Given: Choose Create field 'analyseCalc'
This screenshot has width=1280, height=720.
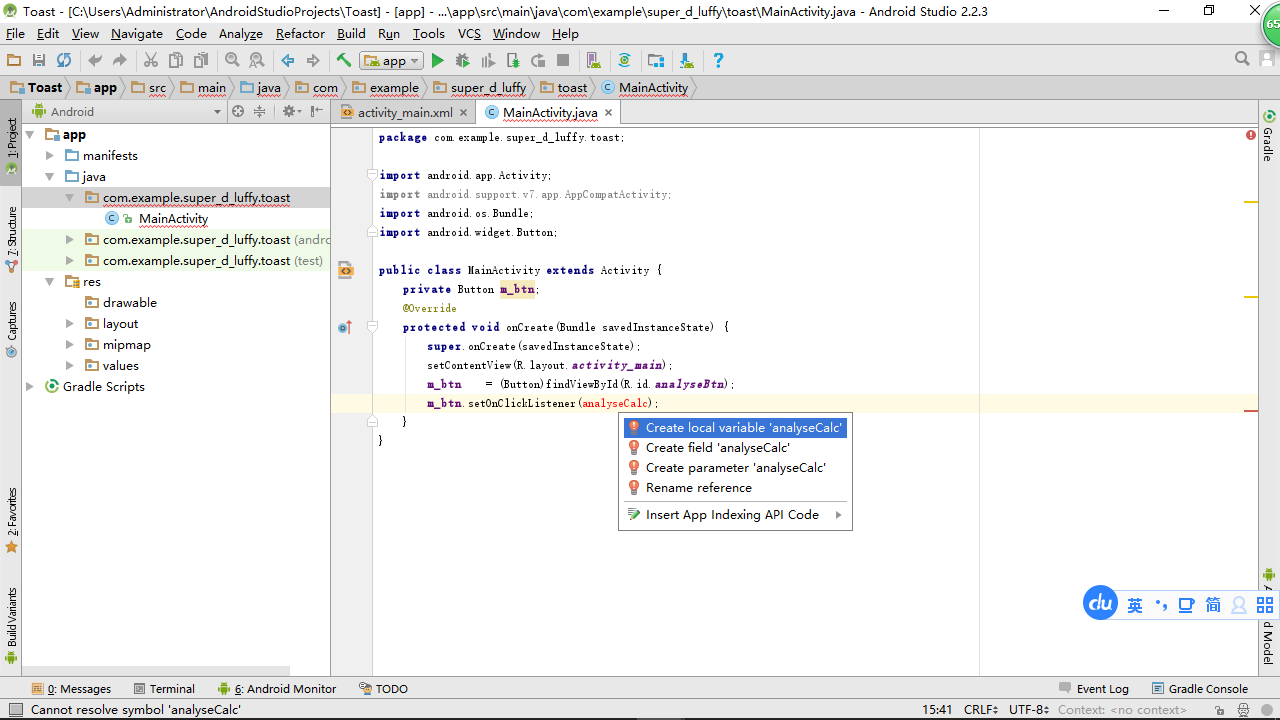Looking at the screenshot, I should point(735,447).
